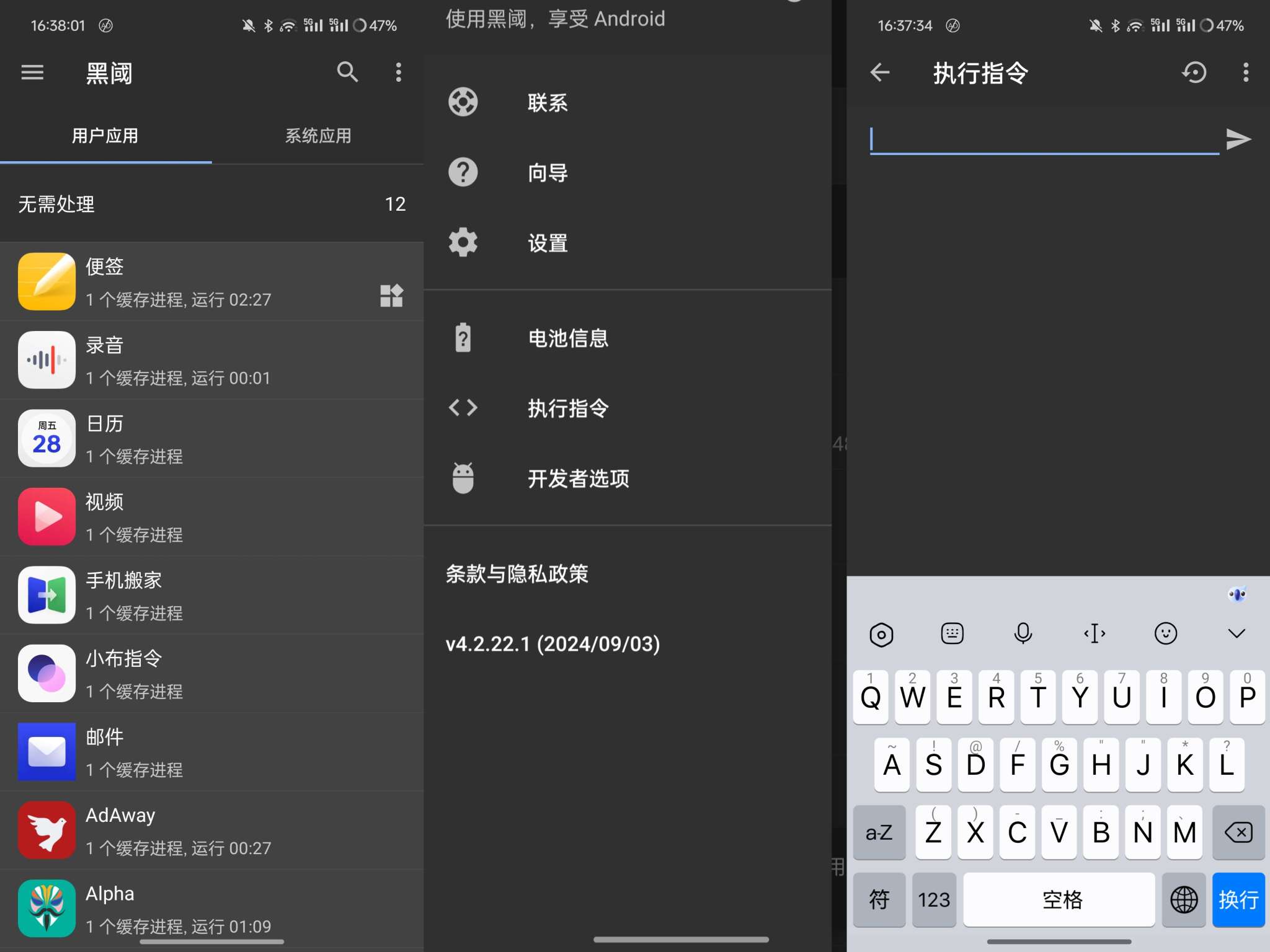
Task: Tap the muted notification status icon, left screen
Action: (x=249, y=25)
